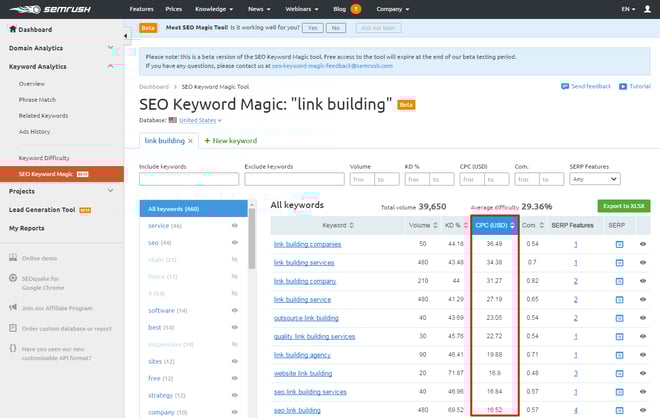660x418 pixels.
Task: Toggle eye for link building services row
Action: tap(643, 262)
